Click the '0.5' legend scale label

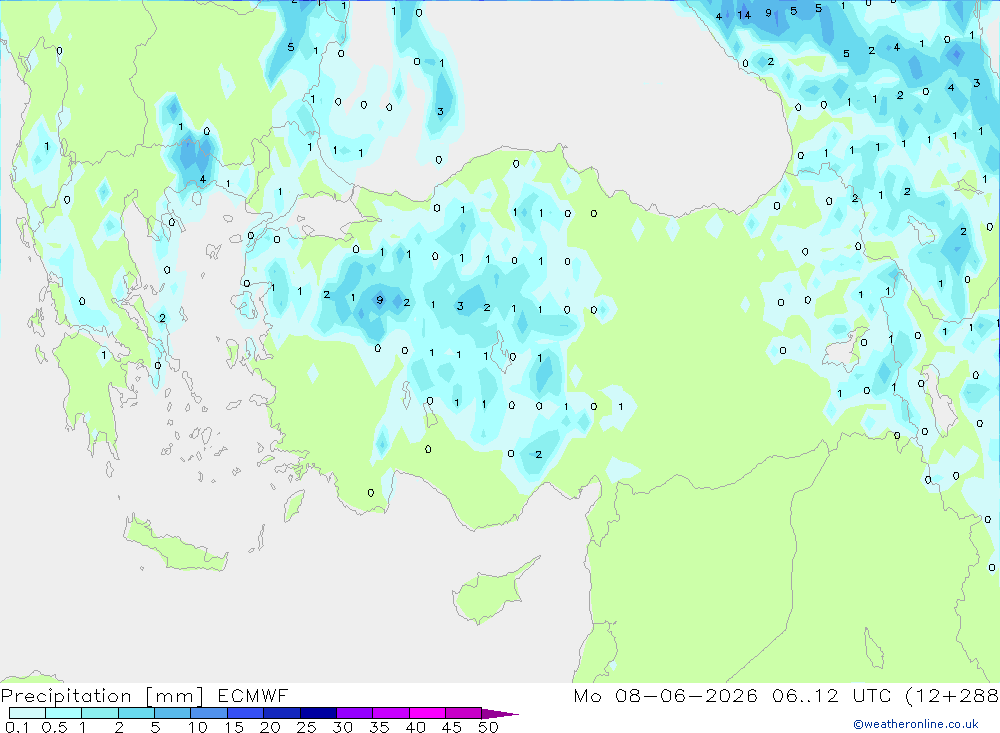[x=54, y=727]
